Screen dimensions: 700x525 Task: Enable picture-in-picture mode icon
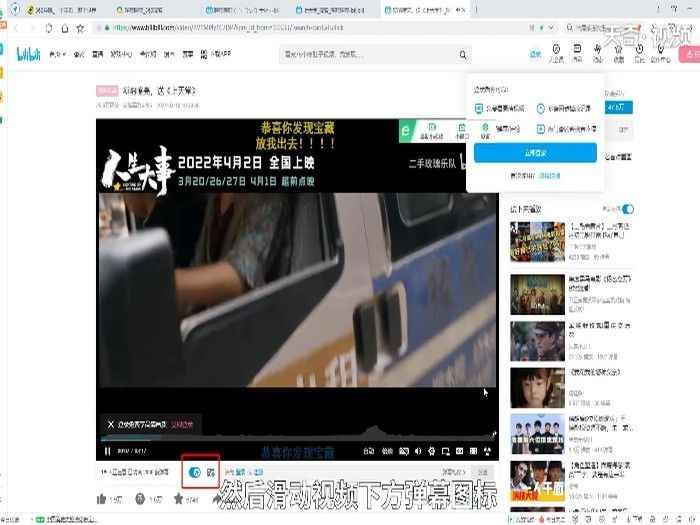tap(446, 451)
